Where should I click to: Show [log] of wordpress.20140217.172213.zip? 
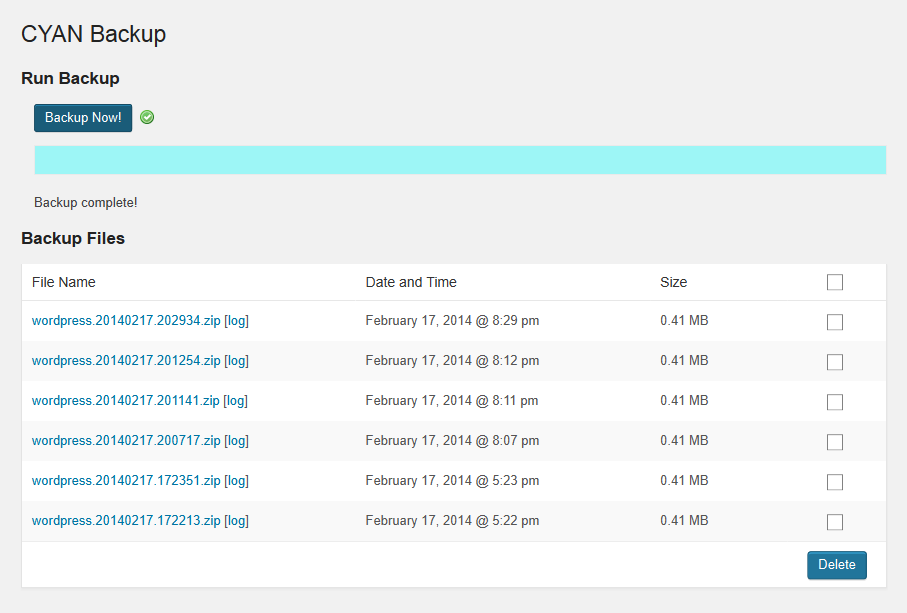237,520
